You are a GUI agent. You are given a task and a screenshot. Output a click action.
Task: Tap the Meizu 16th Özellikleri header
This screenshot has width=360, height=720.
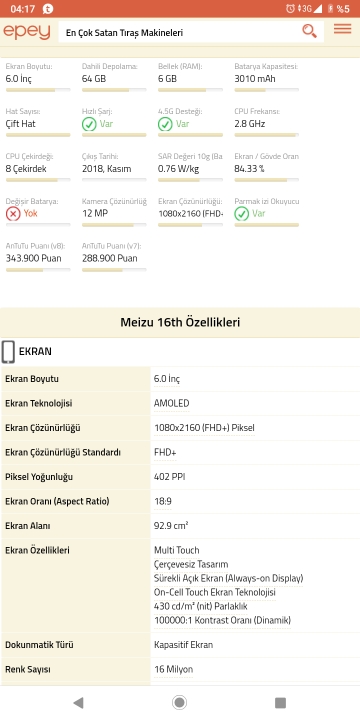click(x=180, y=322)
